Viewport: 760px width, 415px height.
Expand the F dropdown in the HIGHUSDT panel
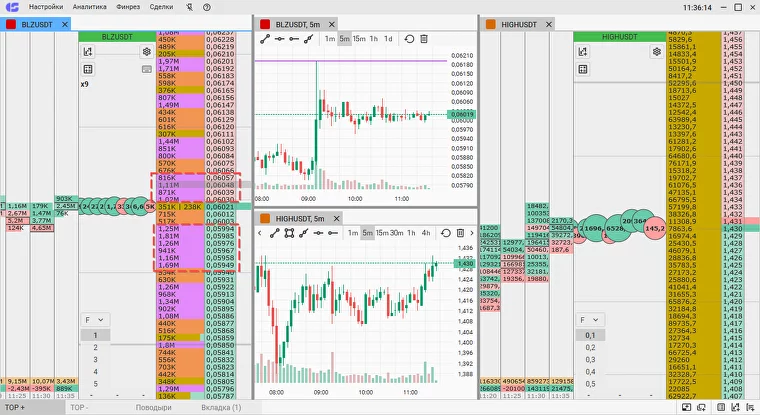[x=589, y=320]
